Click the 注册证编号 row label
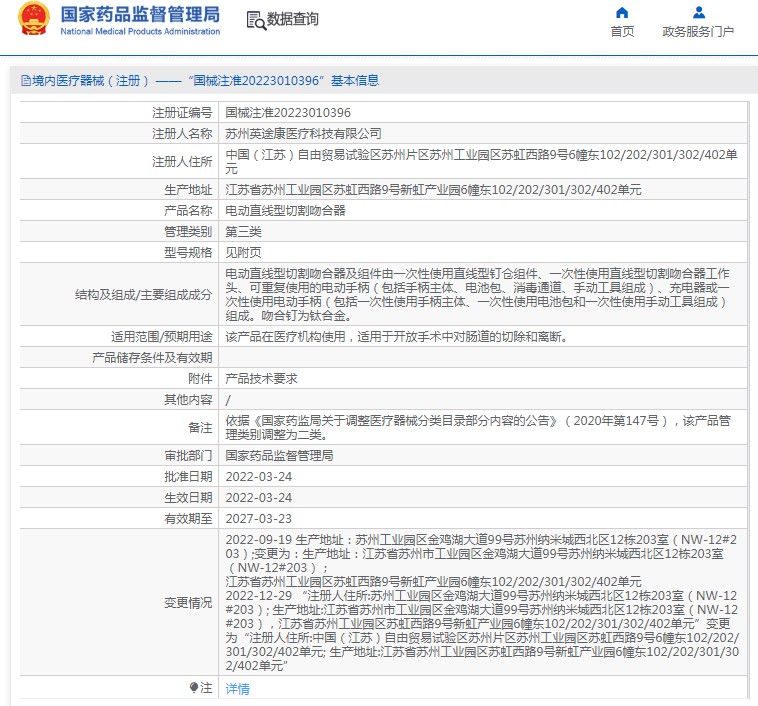 182,113
